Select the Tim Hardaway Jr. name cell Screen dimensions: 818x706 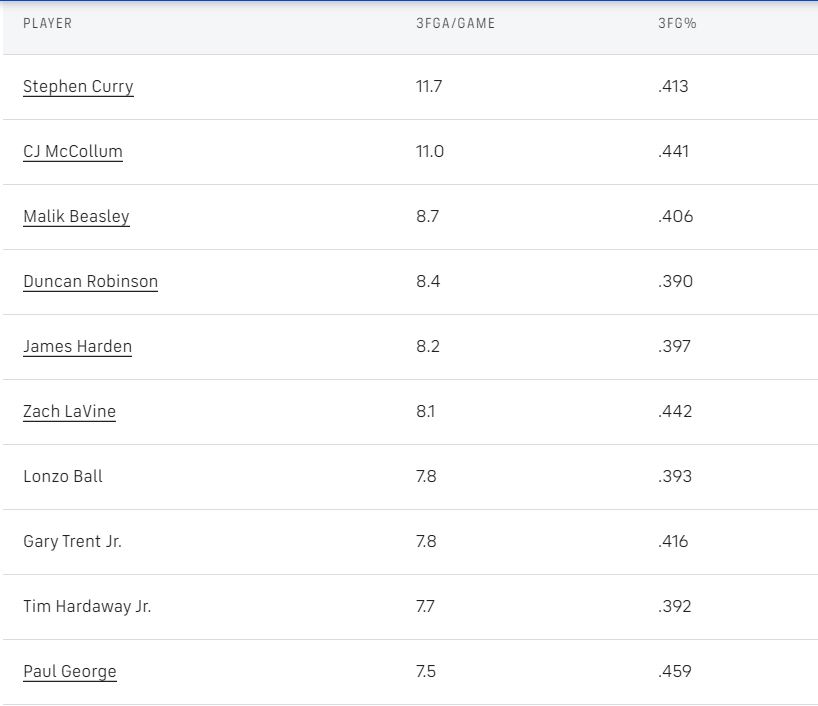[x=87, y=607]
